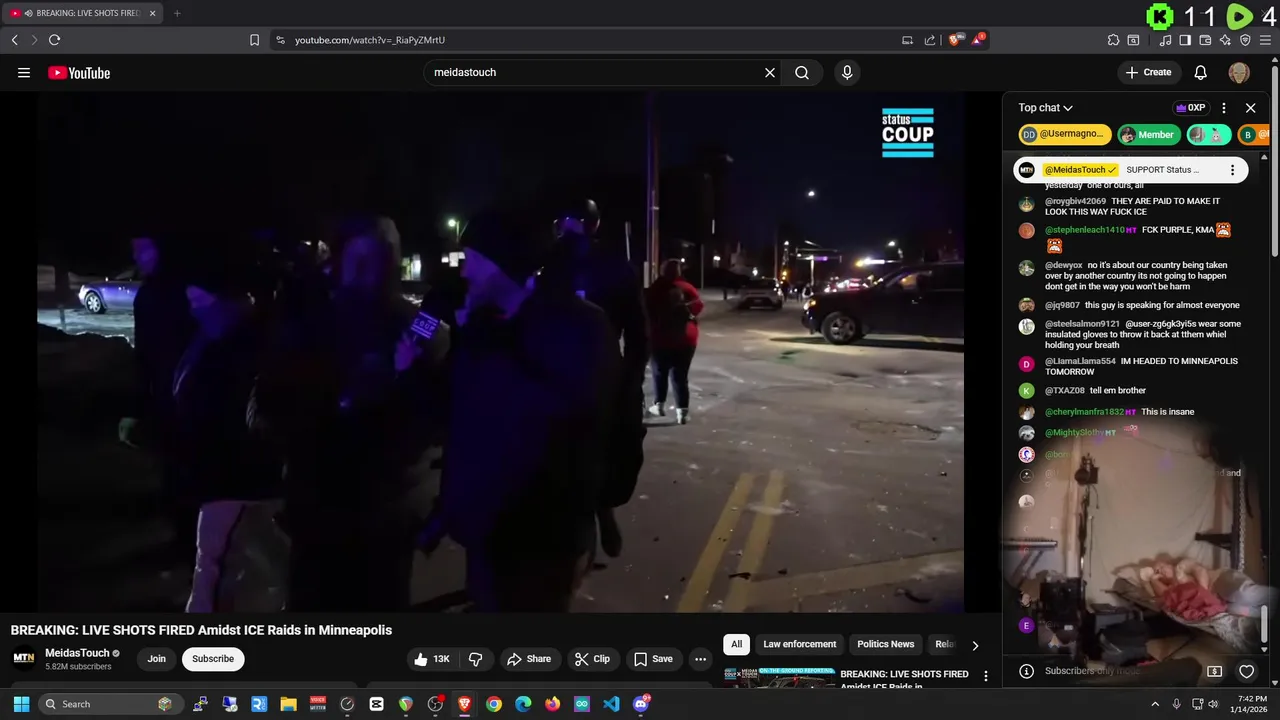Open the pinned MeidasTouch message menu
The height and width of the screenshot is (720, 1280).
coord(1233,170)
